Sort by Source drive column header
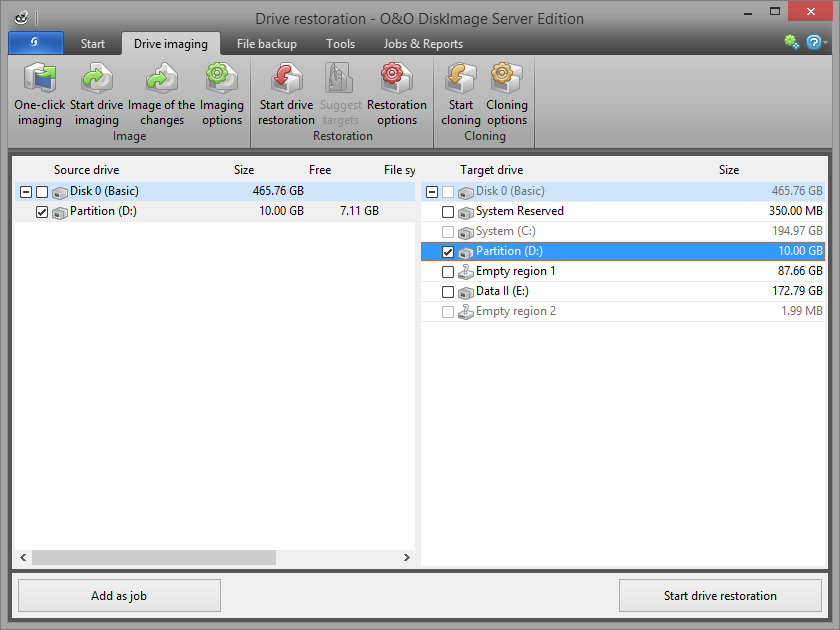Viewport: 840px width, 630px height. (x=87, y=170)
